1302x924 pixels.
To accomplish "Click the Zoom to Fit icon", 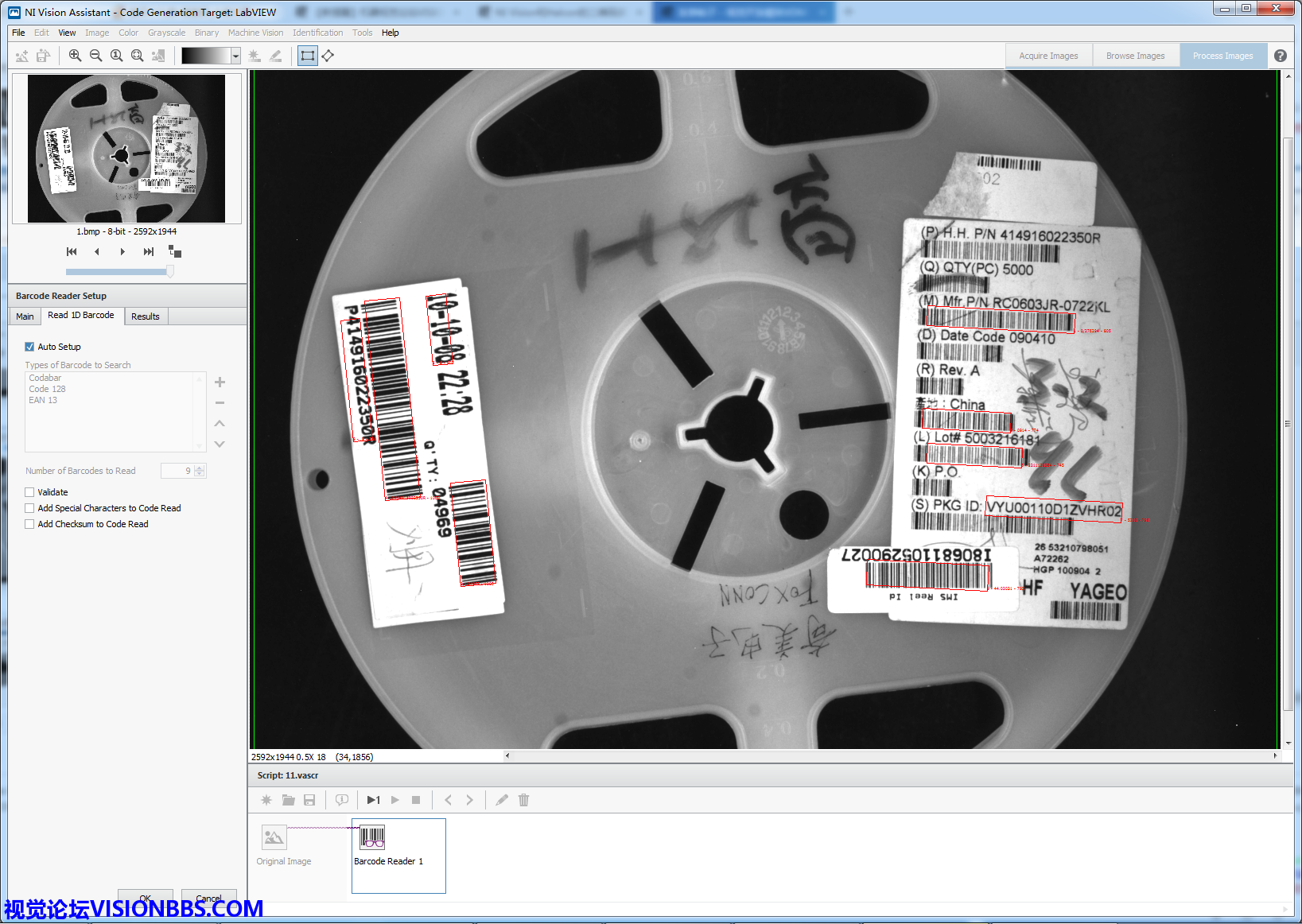I will tap(137, 56).
